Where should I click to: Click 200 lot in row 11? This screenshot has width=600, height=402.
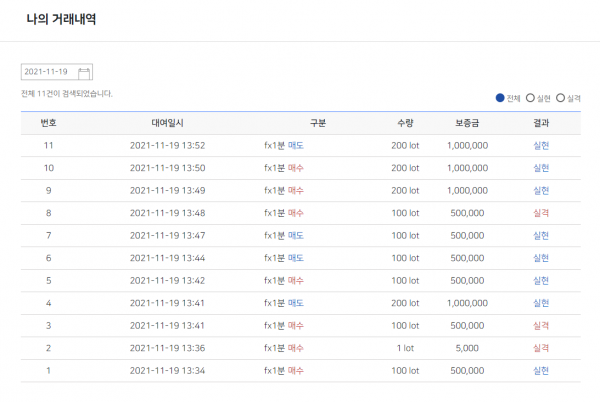[x=405, y=145]
